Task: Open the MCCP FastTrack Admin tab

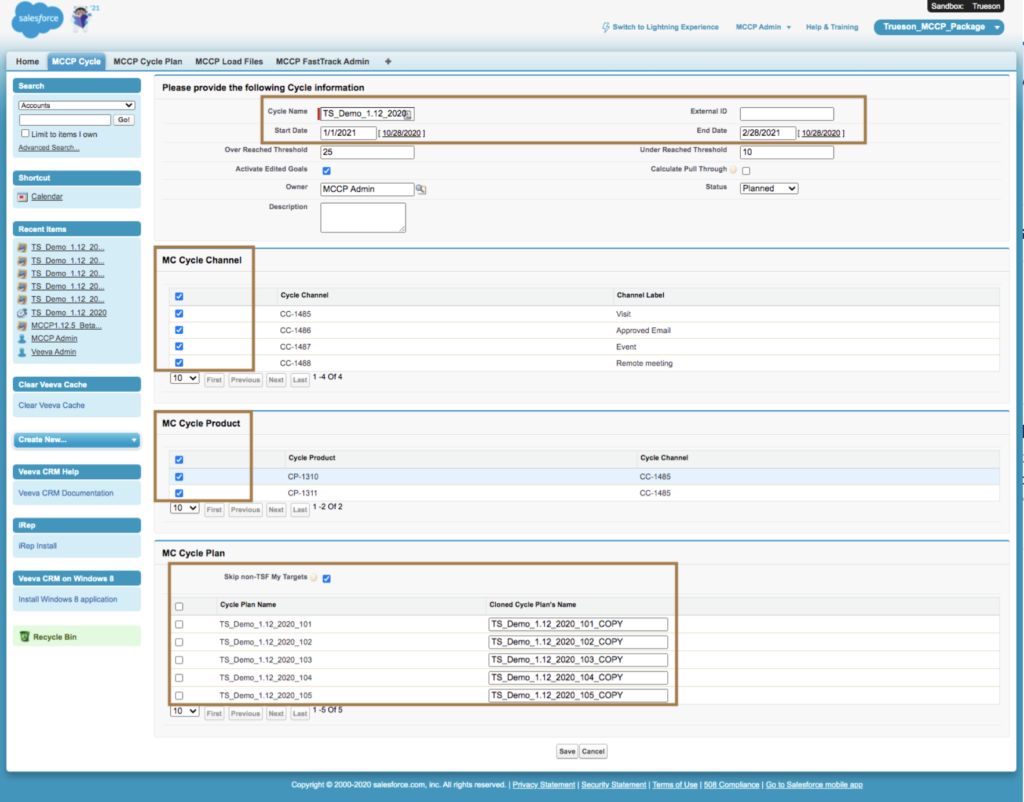Action: point(322,61)
